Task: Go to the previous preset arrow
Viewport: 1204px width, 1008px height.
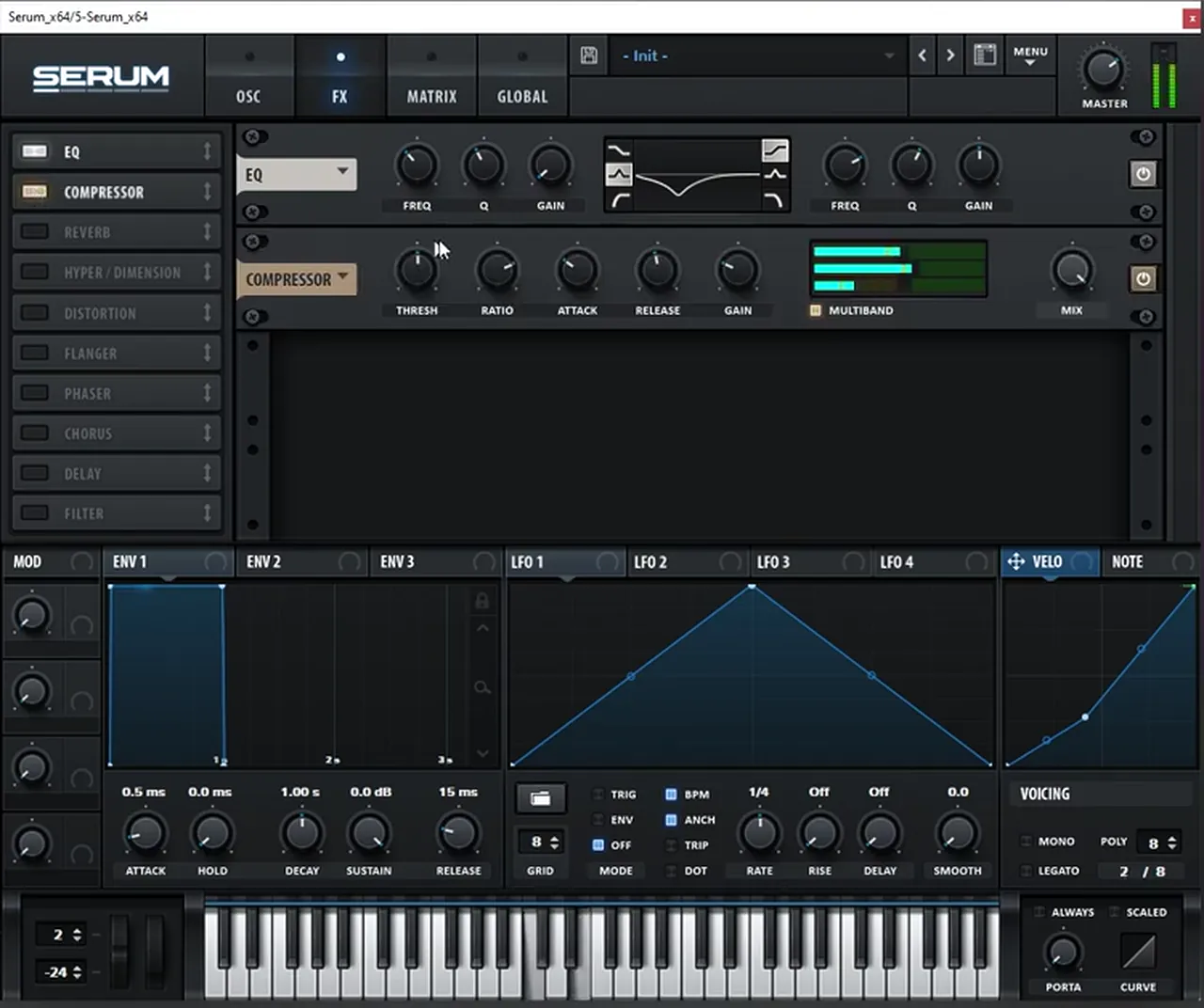Action: [922, 55]
